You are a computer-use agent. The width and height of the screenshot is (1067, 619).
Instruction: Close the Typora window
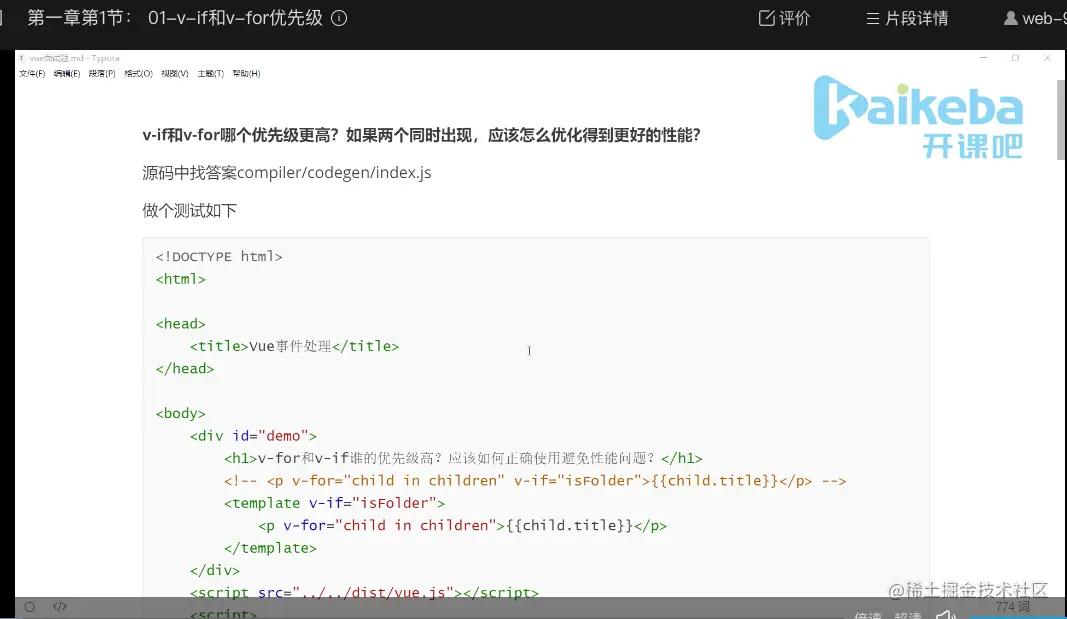1047,58
